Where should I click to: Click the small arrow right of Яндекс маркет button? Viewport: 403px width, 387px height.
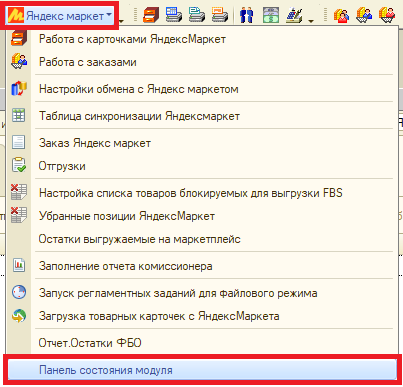(x=121, y=22)
